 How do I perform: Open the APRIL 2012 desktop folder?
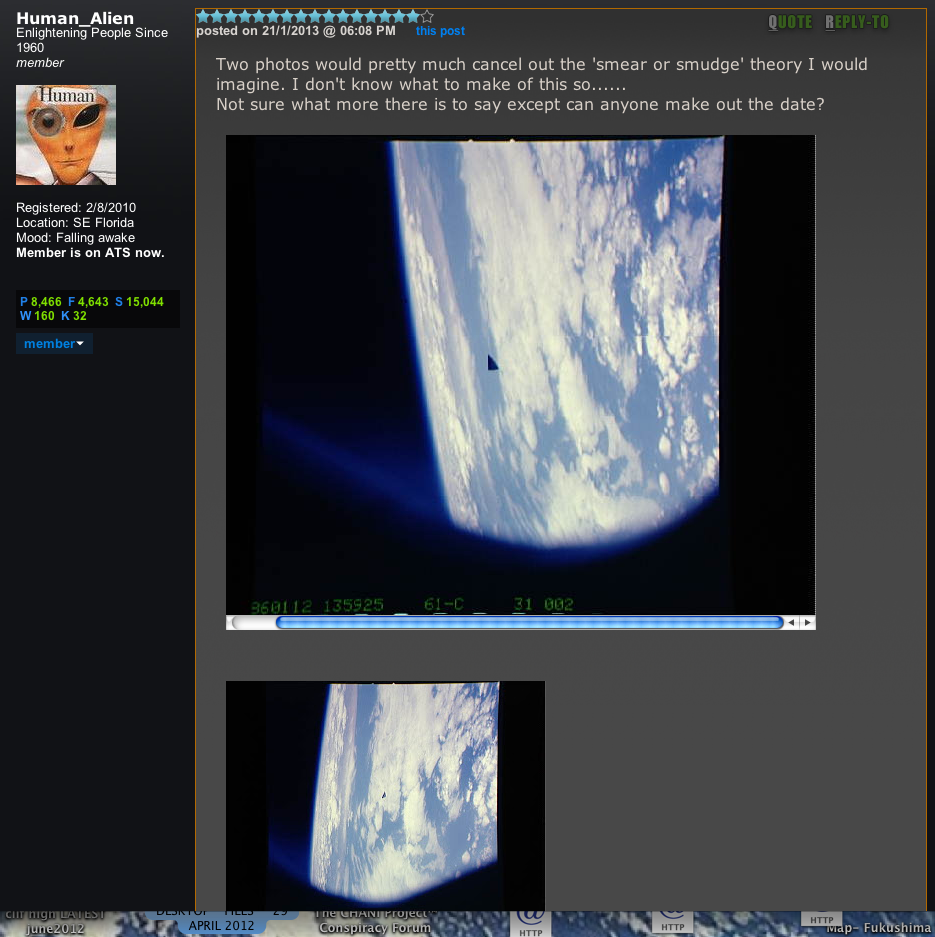(x=221, y=925)
